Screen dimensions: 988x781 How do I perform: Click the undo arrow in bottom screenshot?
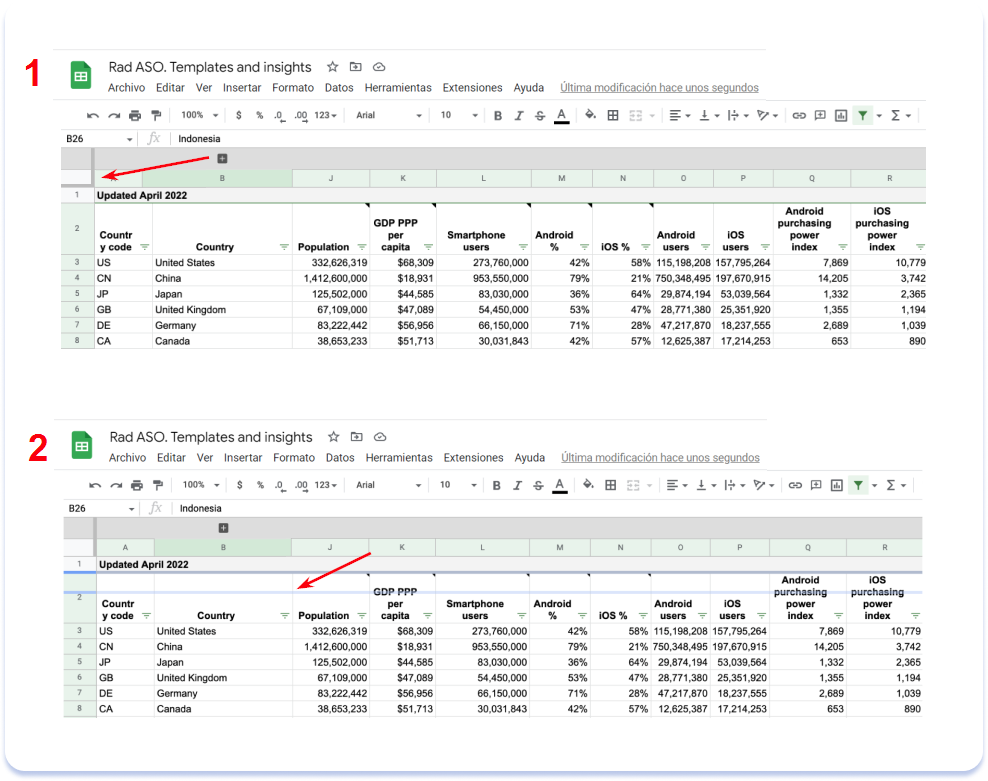[x=95, y=485]
